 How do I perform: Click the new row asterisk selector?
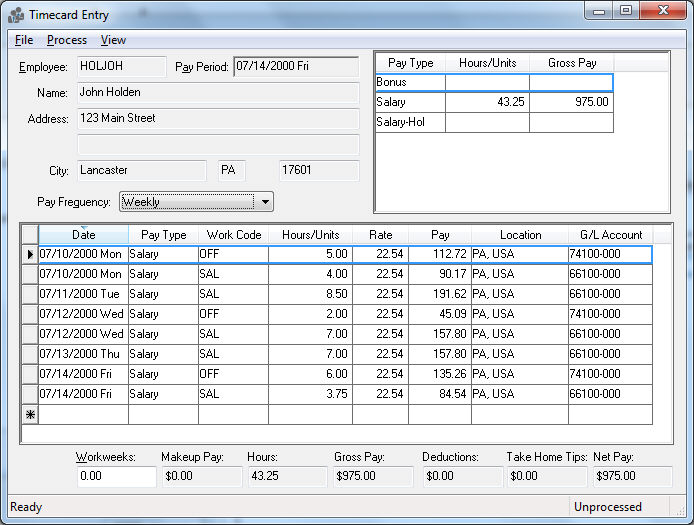30,414
